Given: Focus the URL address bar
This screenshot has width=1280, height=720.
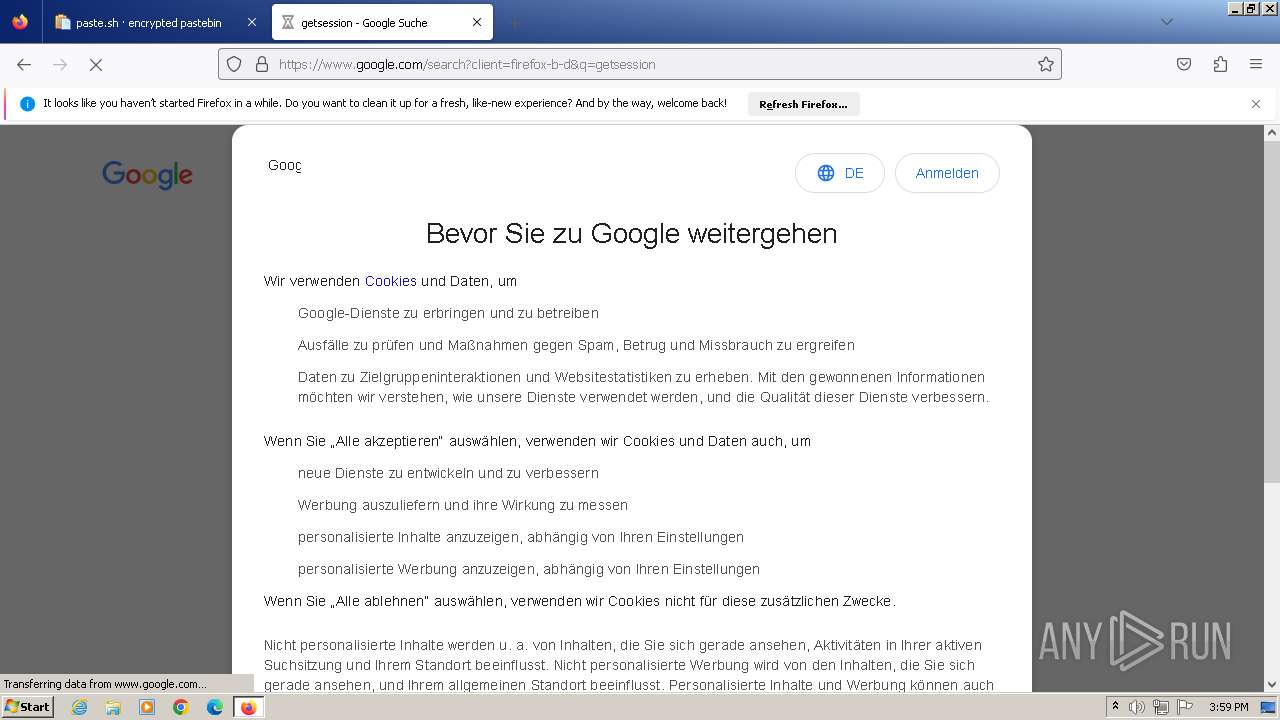Looking at the screenshot, I should click(640, 64).
